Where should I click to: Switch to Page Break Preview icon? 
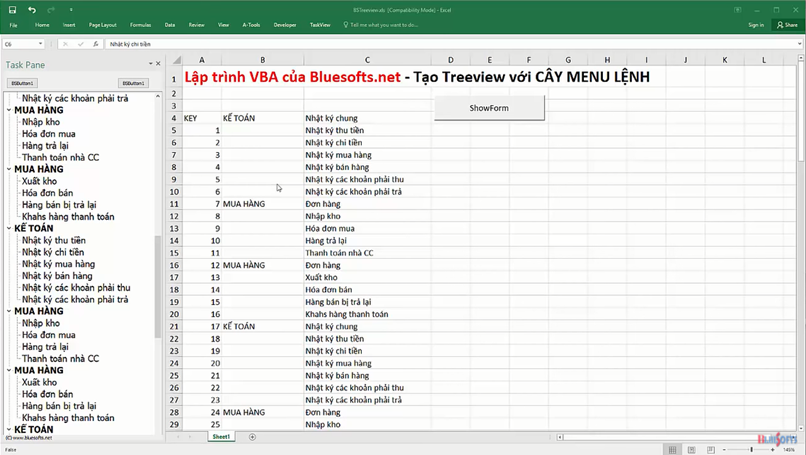(711, 450)
